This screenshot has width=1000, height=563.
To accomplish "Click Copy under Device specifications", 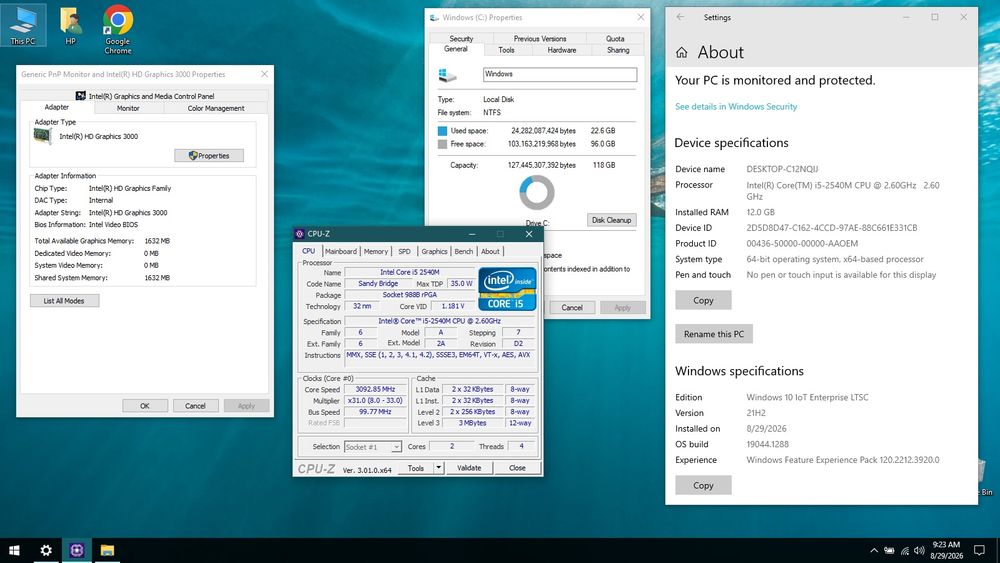I will tap(703, 300).
